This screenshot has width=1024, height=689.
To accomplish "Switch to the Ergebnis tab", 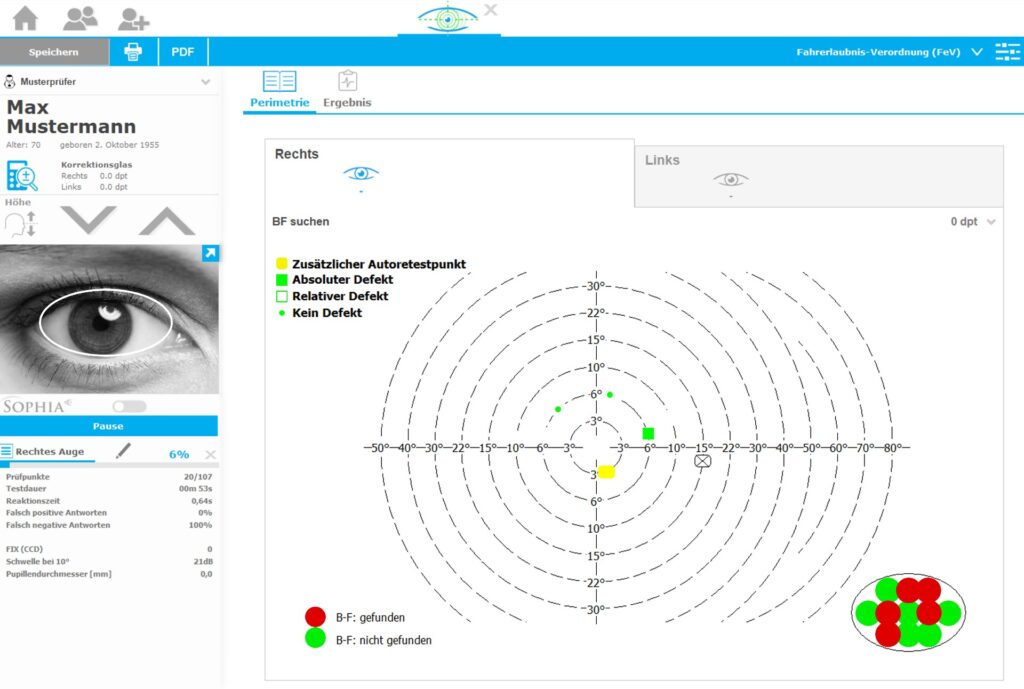I will pyautogui.click(x=347, y=90).
